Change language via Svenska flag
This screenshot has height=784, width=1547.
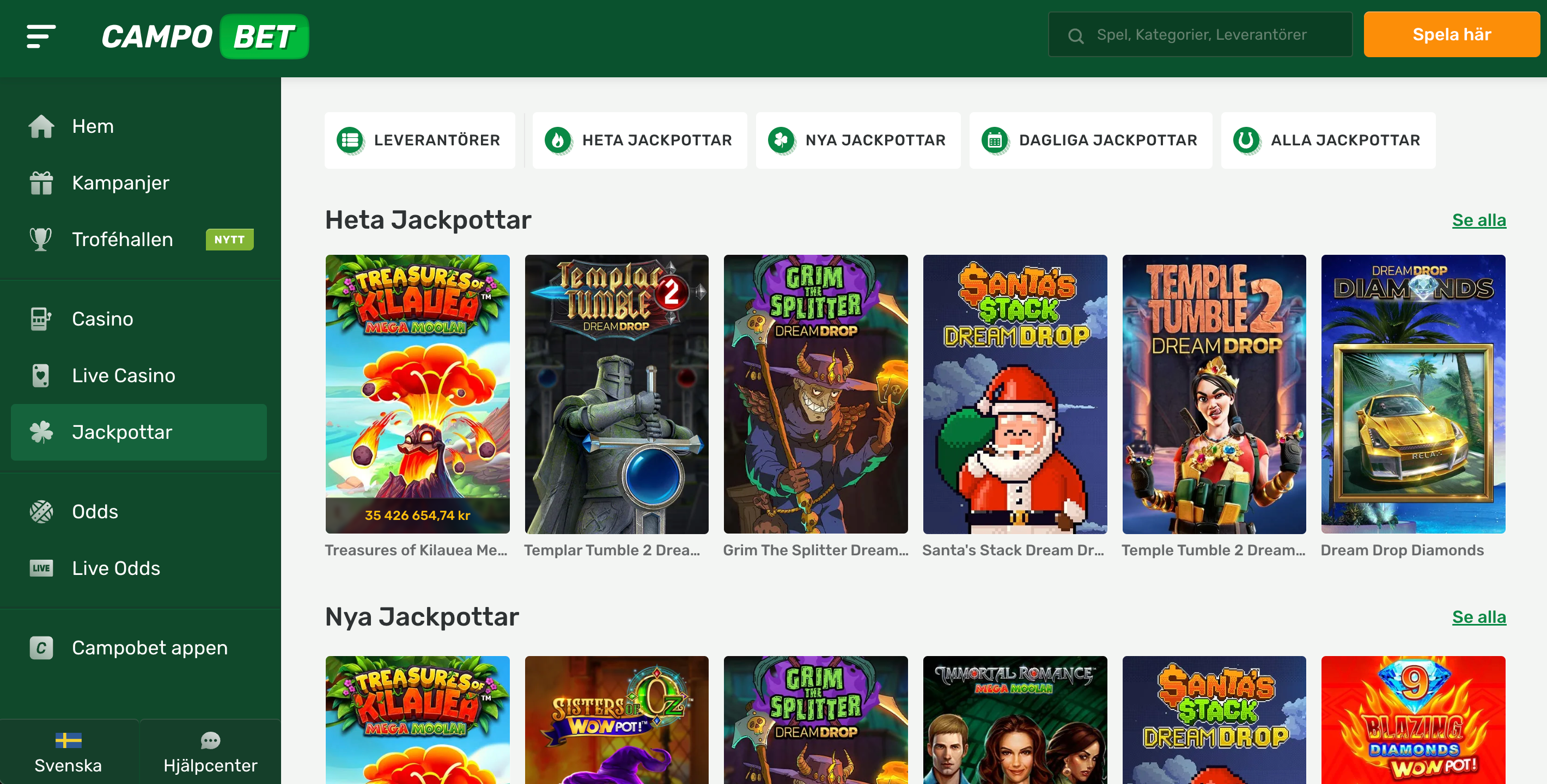[69, 740]
